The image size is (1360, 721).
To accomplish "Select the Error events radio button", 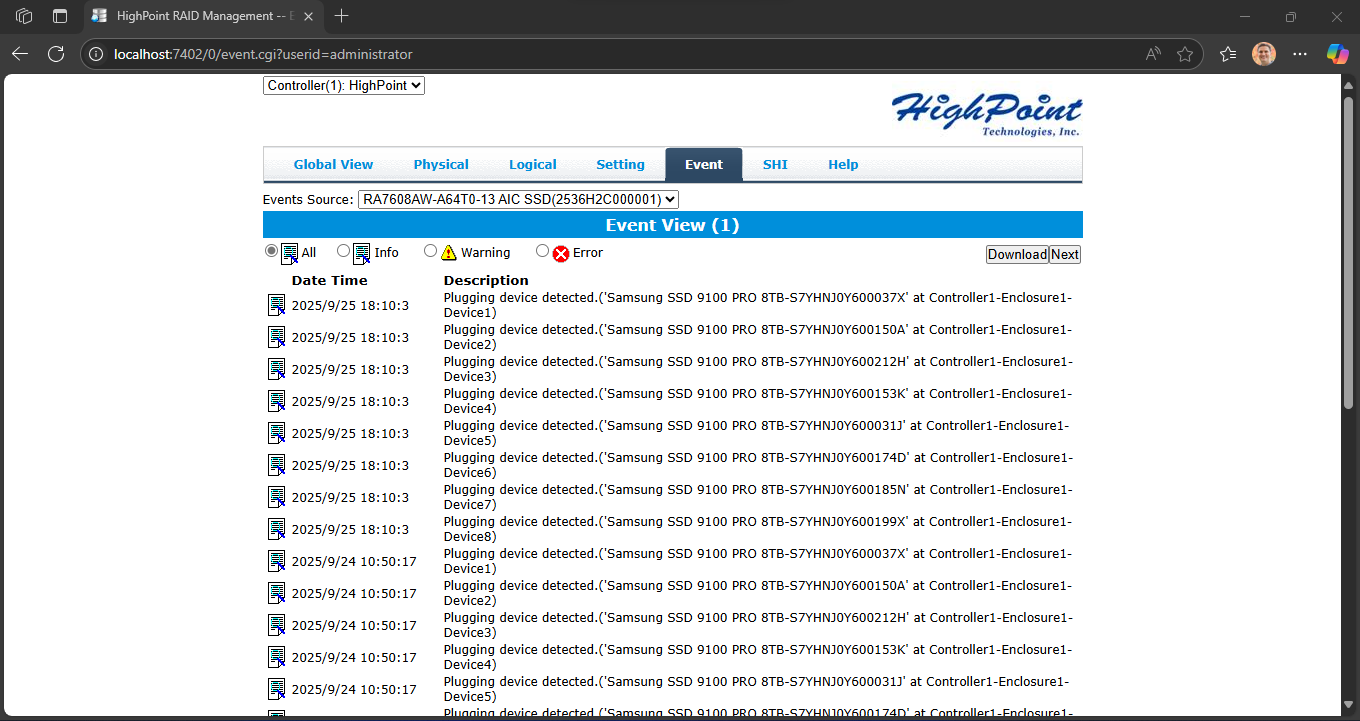I will [x=542, y=250].
